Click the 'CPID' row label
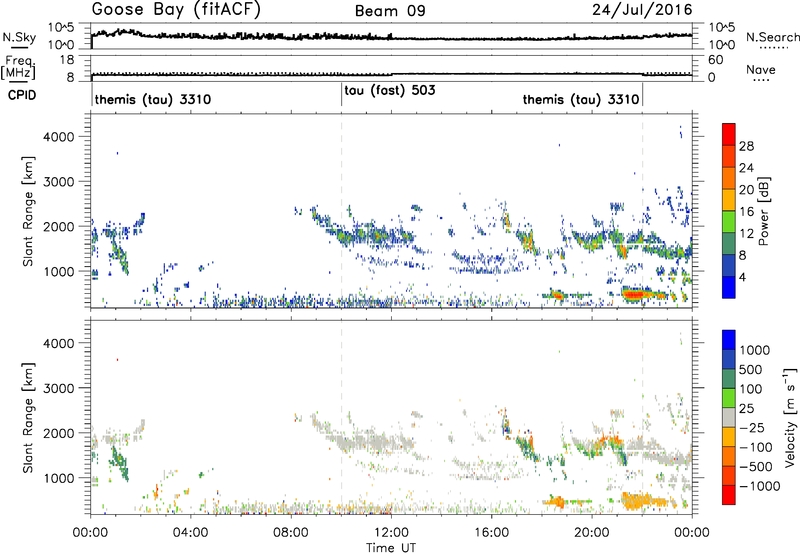The height and width of the screenshot is (554, 800). [x=22, y=95]
